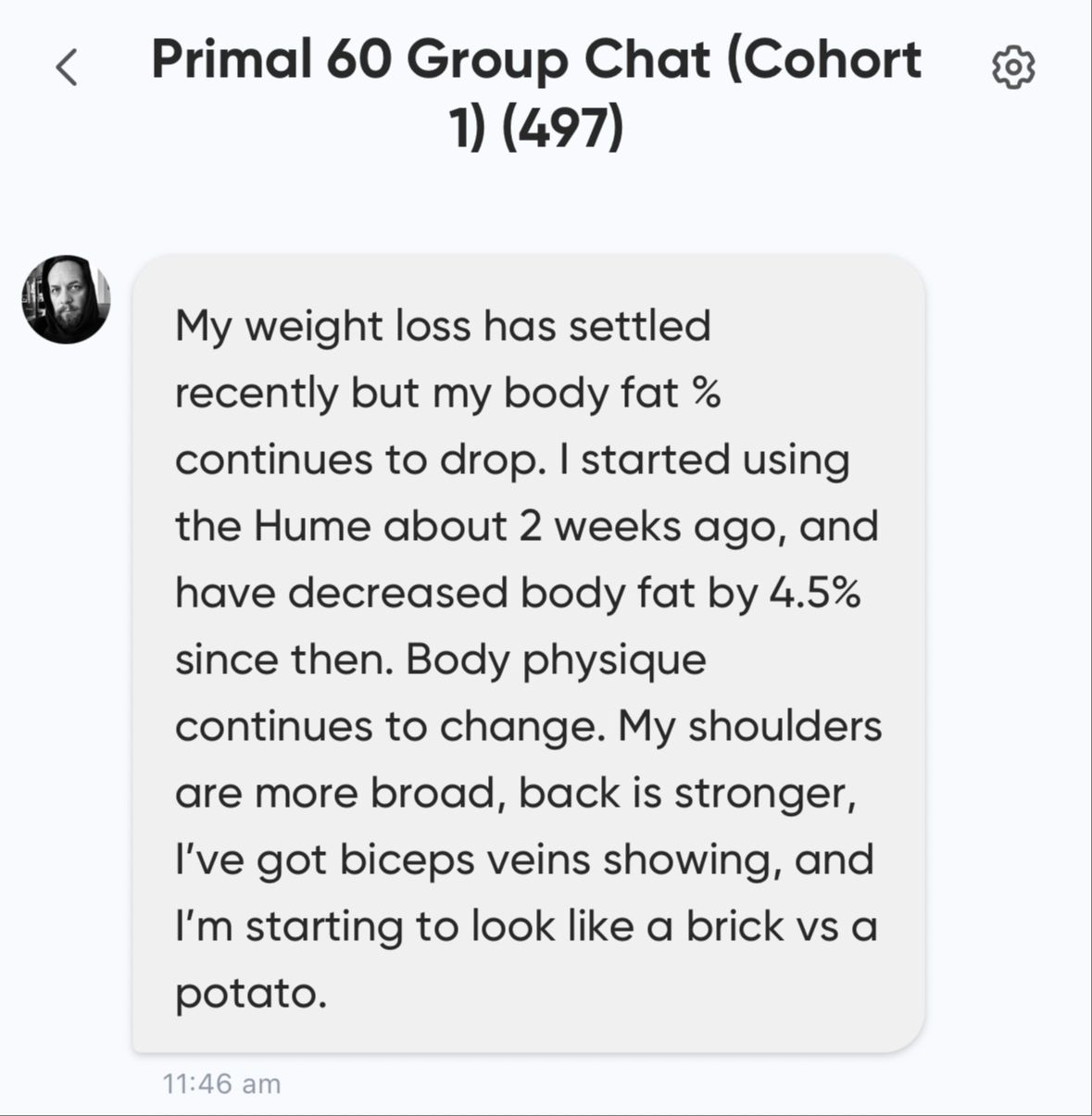Go back using the left chevron
The height and width of the screenshot is (1116, 1092).
[x=67, y=68]
